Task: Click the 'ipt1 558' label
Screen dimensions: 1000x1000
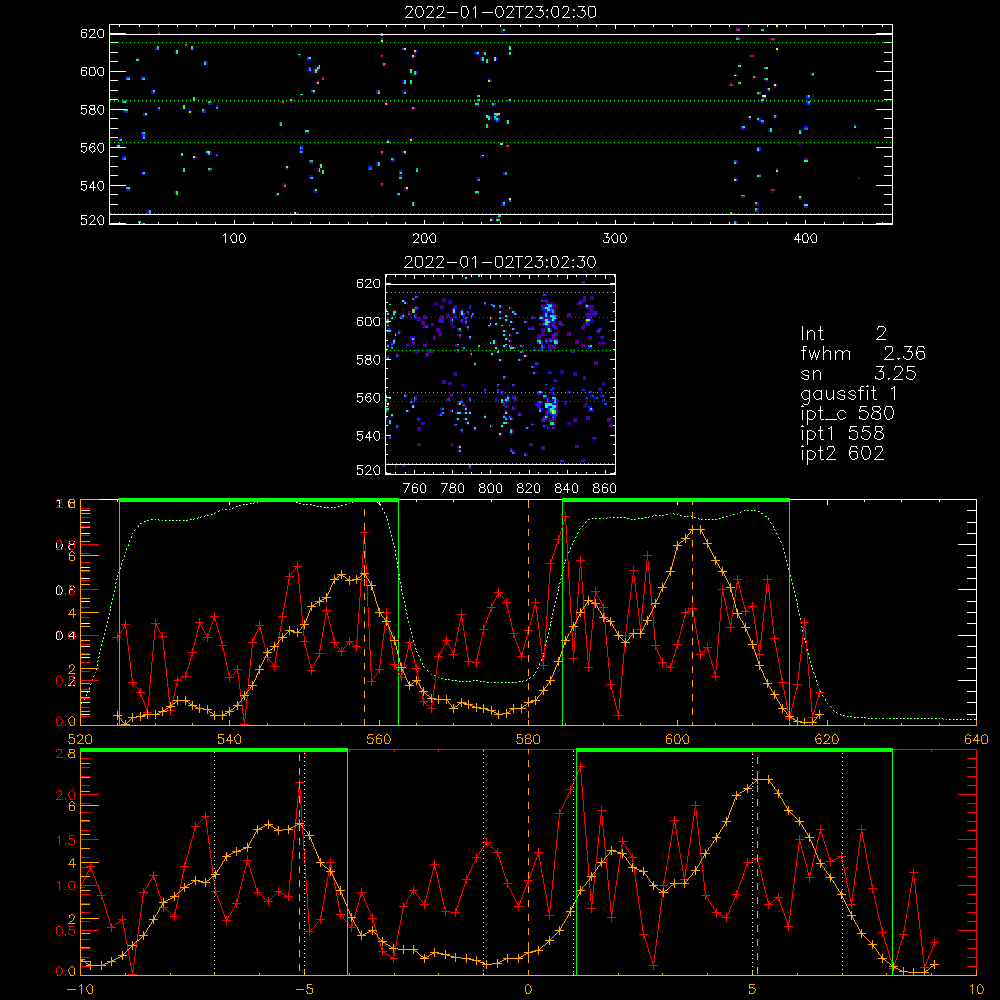Action: click(x=842, y=434)
